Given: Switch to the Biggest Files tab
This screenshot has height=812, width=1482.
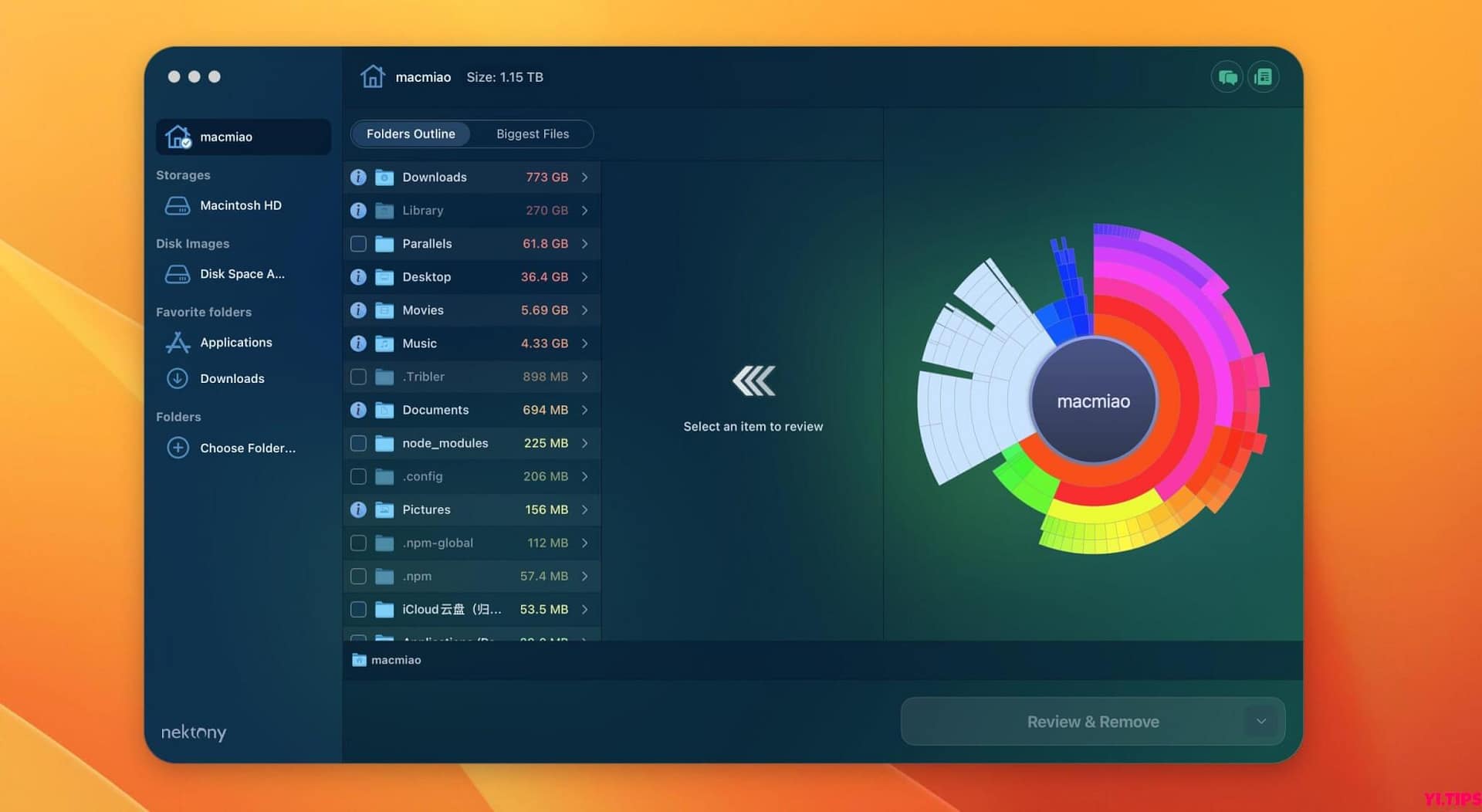Looking at the screenshot, I should tap(532, 134).
